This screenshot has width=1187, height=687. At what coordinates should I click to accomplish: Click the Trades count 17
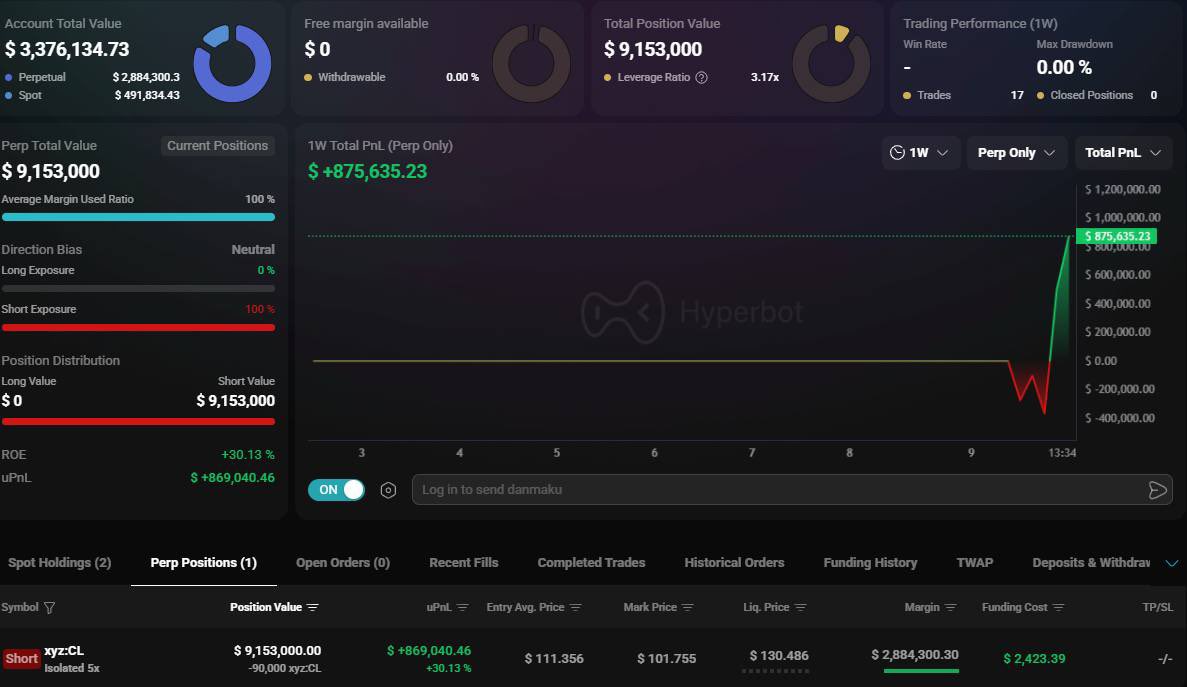coord(1017,95)
